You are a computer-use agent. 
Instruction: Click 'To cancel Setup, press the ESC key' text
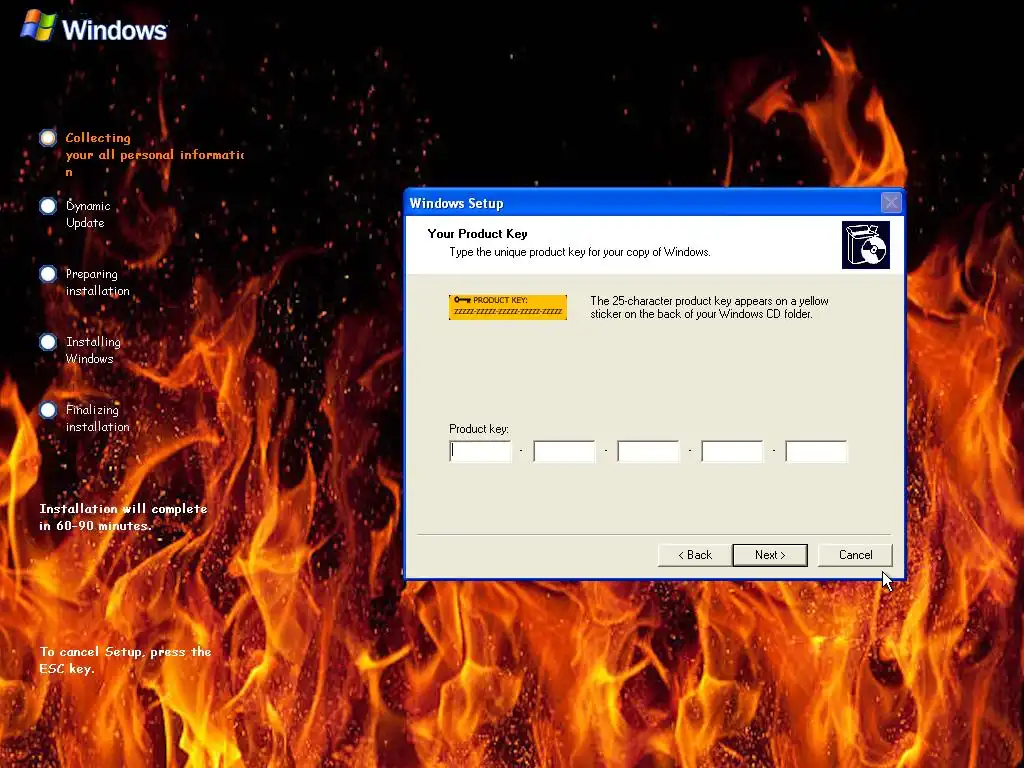125,660
